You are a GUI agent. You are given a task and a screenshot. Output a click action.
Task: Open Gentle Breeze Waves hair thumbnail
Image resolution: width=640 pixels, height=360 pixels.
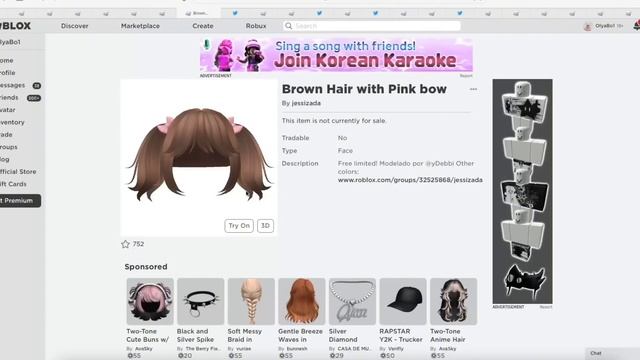point(302,301)
